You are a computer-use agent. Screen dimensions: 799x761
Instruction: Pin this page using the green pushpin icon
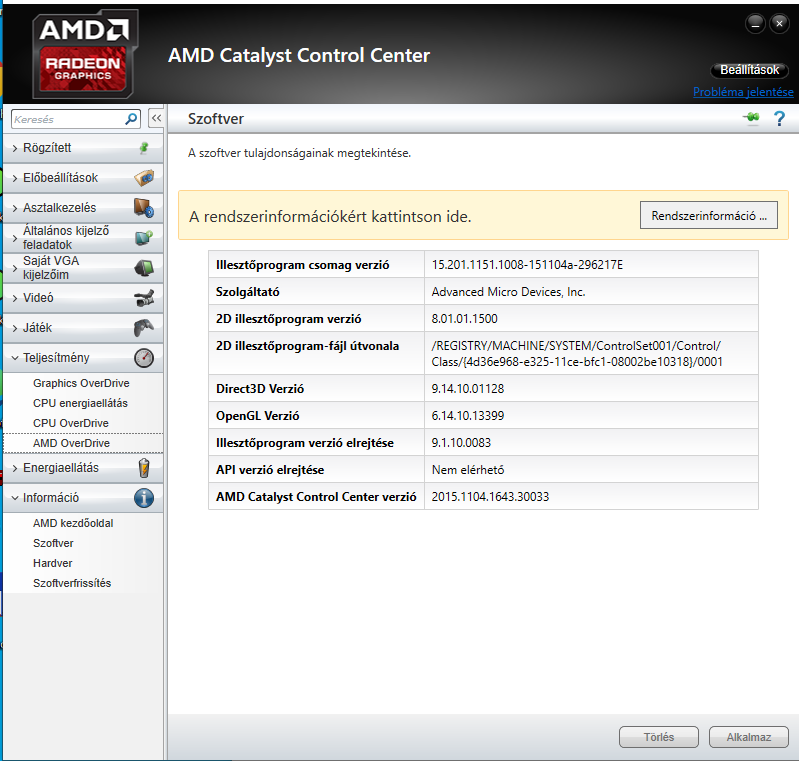[751, 118]
